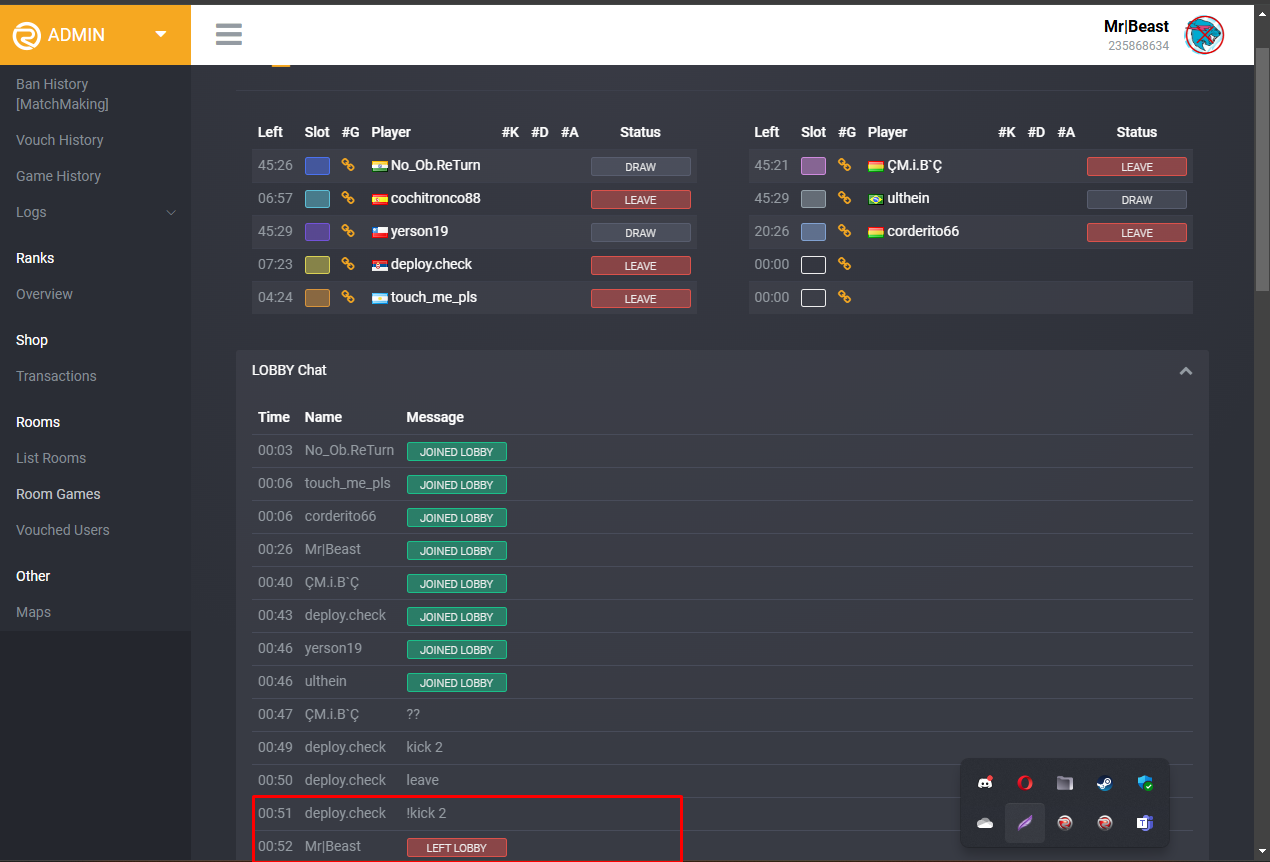
Task: Click the folder tray icon
Action: coord(1065,783)
